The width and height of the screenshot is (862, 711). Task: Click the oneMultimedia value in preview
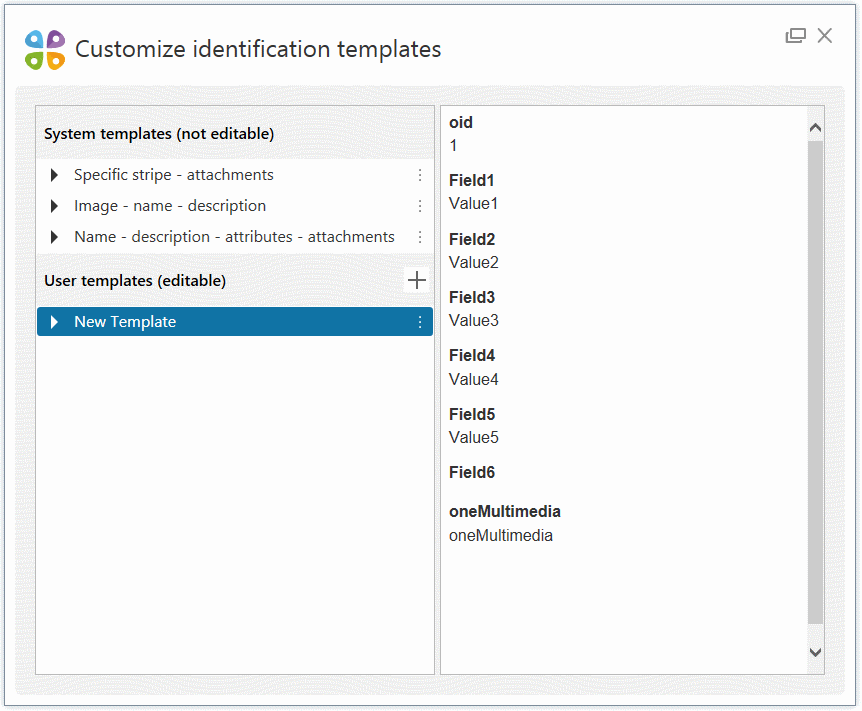pos(500,535)
